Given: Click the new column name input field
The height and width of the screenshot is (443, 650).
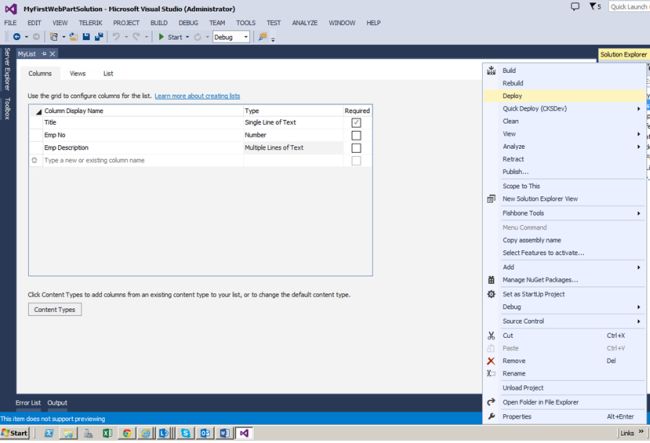Looking at the screenshot, I should pyautogui.click(x=143, y=160).
